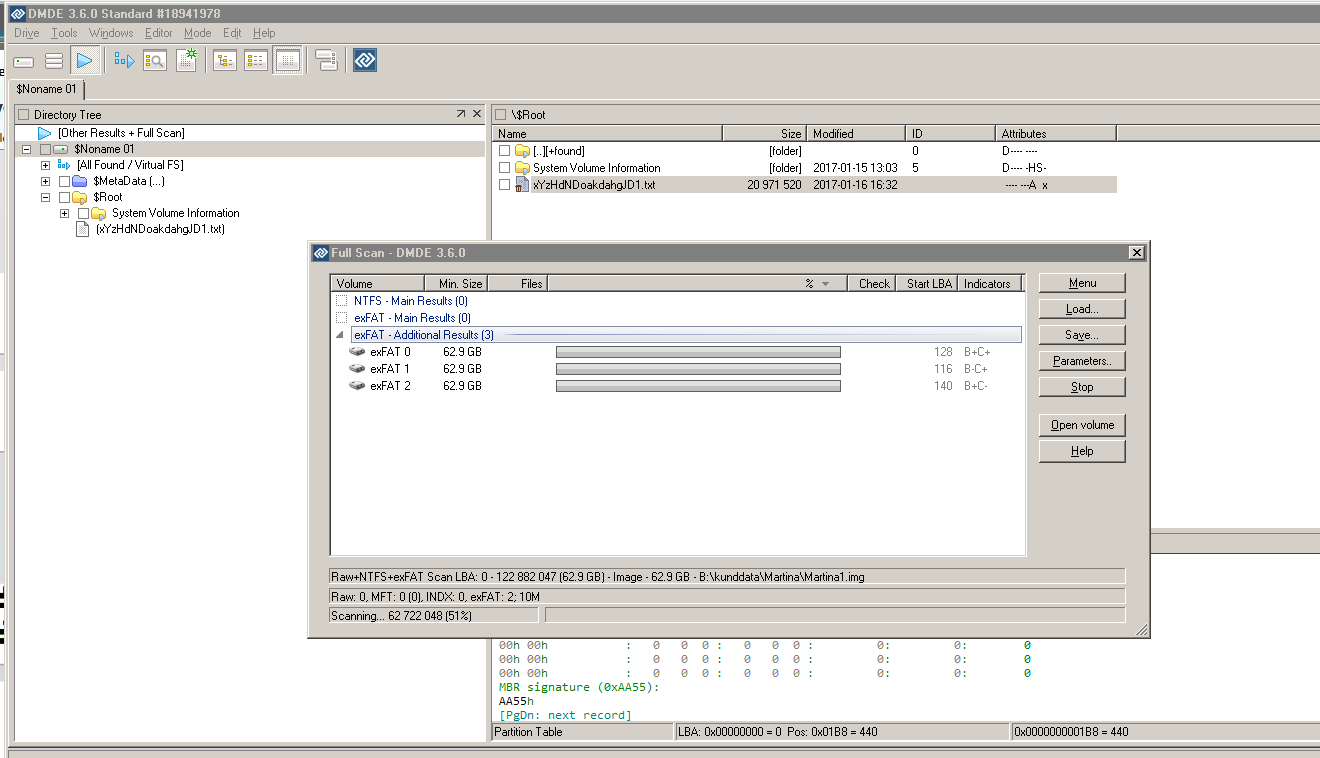Click the [..][+found] folder icon in file list

click(522, 151)
